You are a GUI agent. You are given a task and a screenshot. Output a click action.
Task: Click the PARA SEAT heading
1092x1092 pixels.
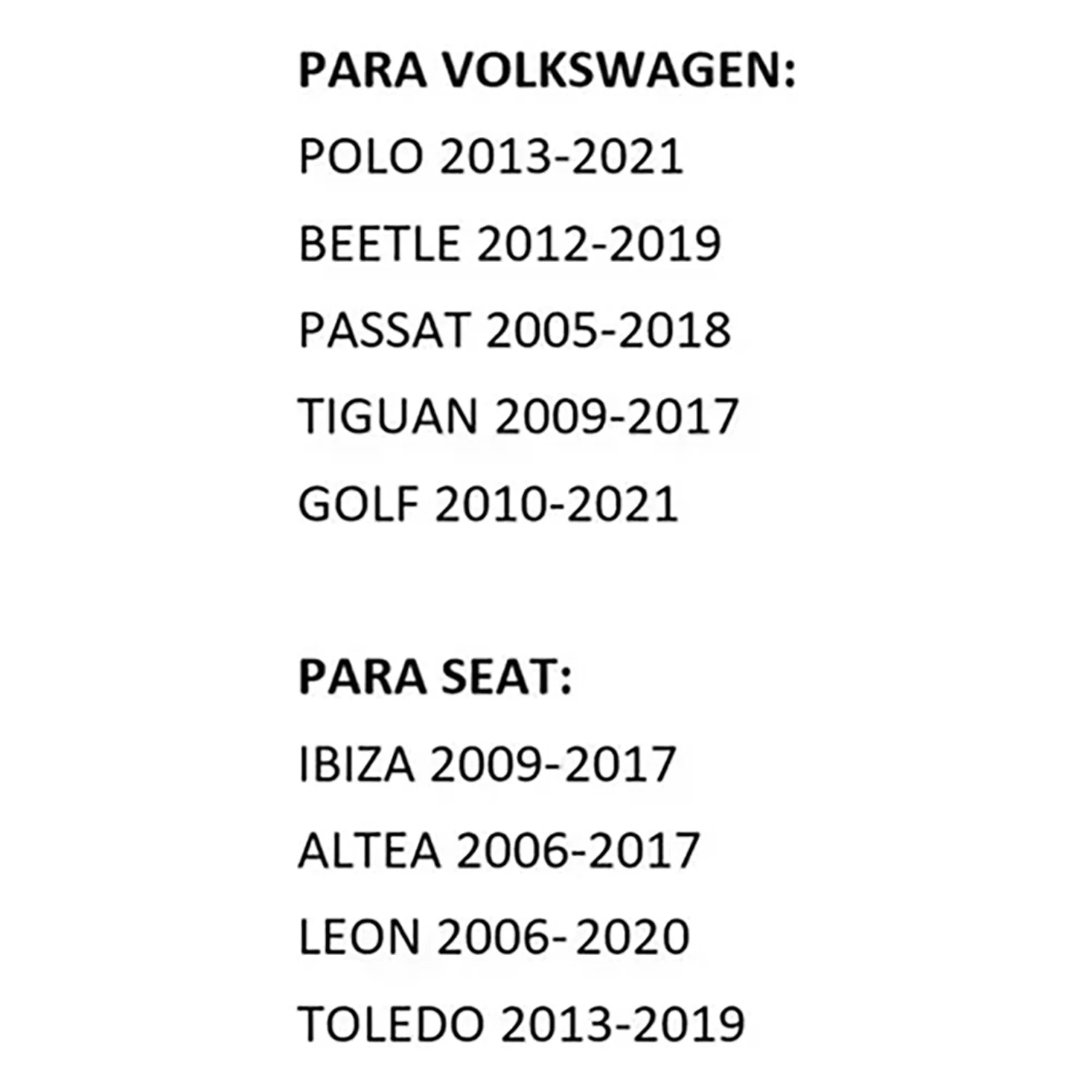pos(435,678)
